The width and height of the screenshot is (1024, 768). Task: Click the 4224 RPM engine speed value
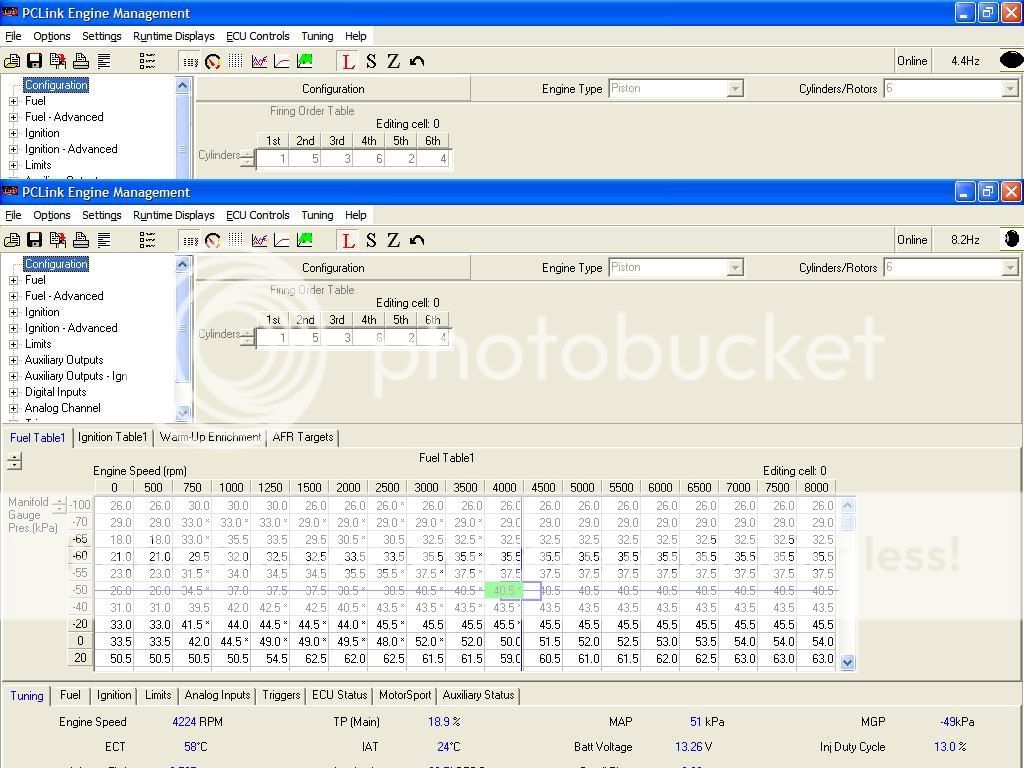pos(197,722)
